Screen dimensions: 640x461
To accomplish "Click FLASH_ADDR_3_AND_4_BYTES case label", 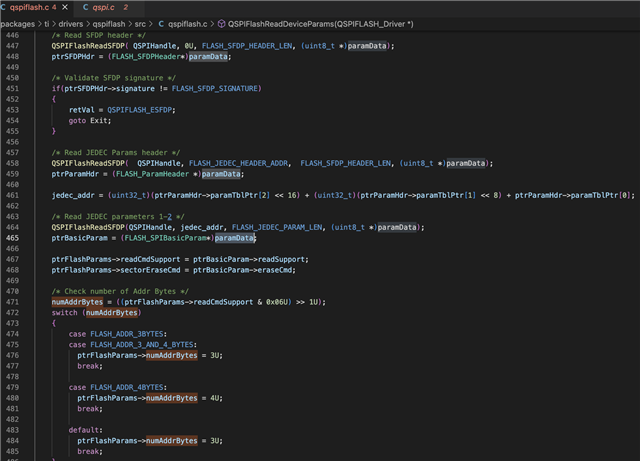I will click(142, 345).
